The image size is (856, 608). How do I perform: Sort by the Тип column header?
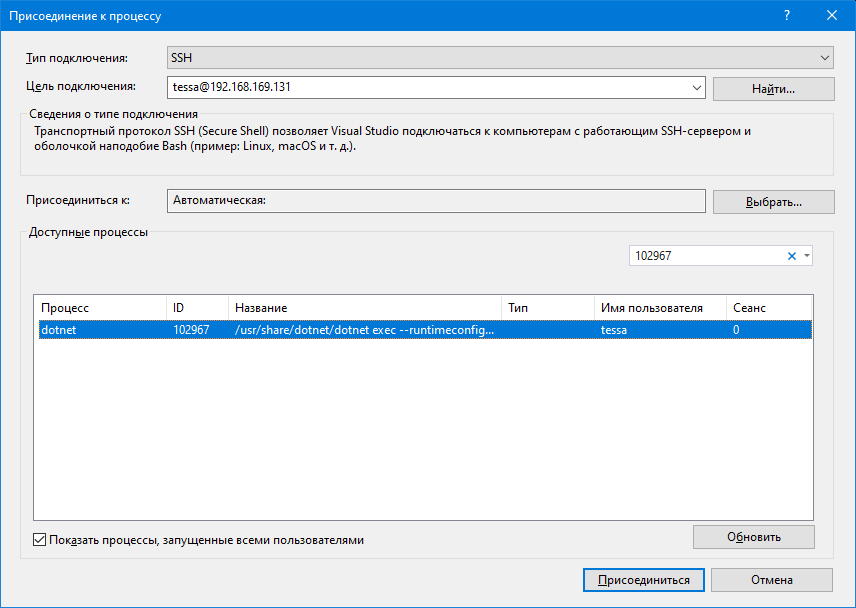tap(547, 308)
